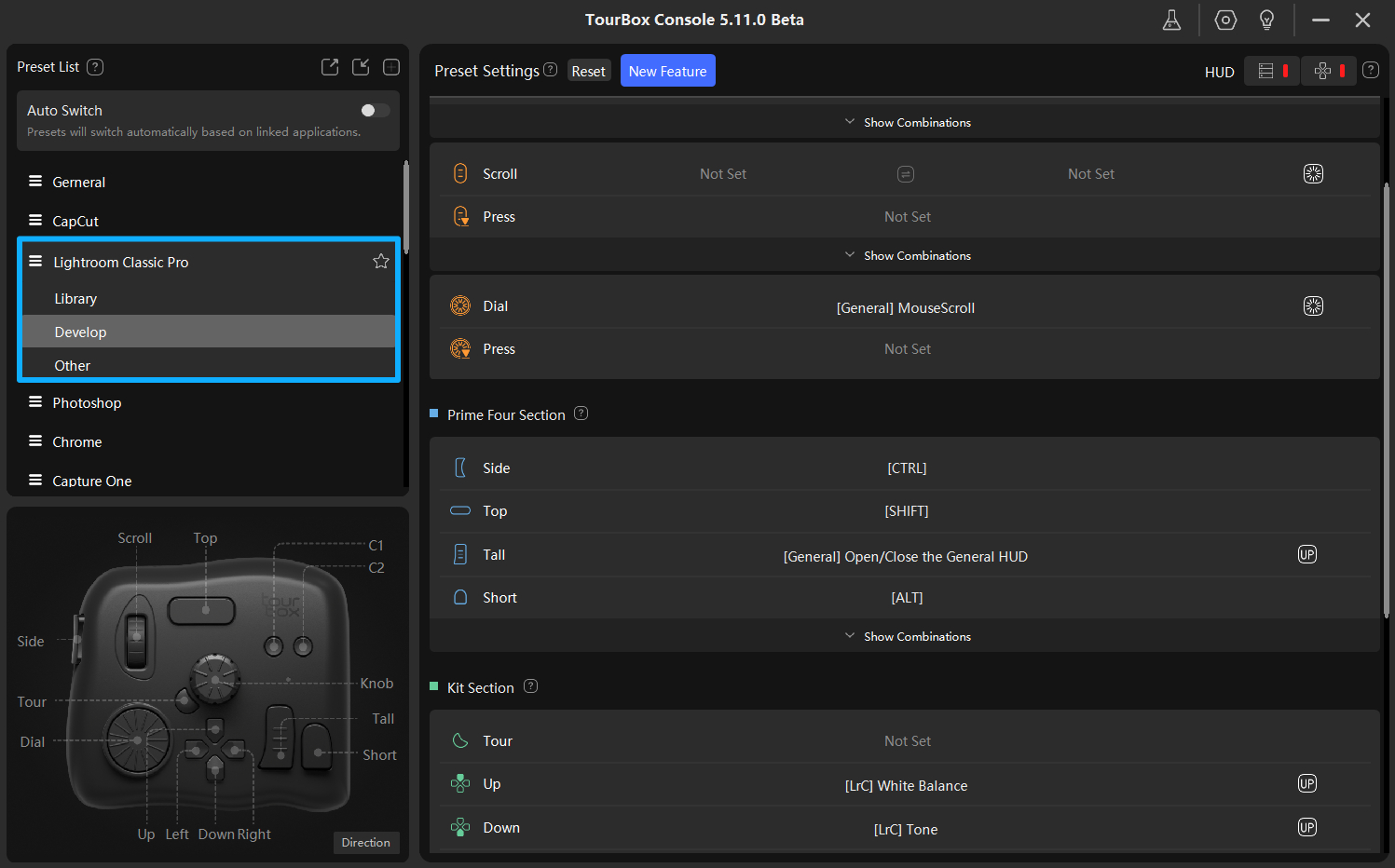Expand the Photoshop preset in list
This screenshot has width=1395, height=868.
coord(87,403)
